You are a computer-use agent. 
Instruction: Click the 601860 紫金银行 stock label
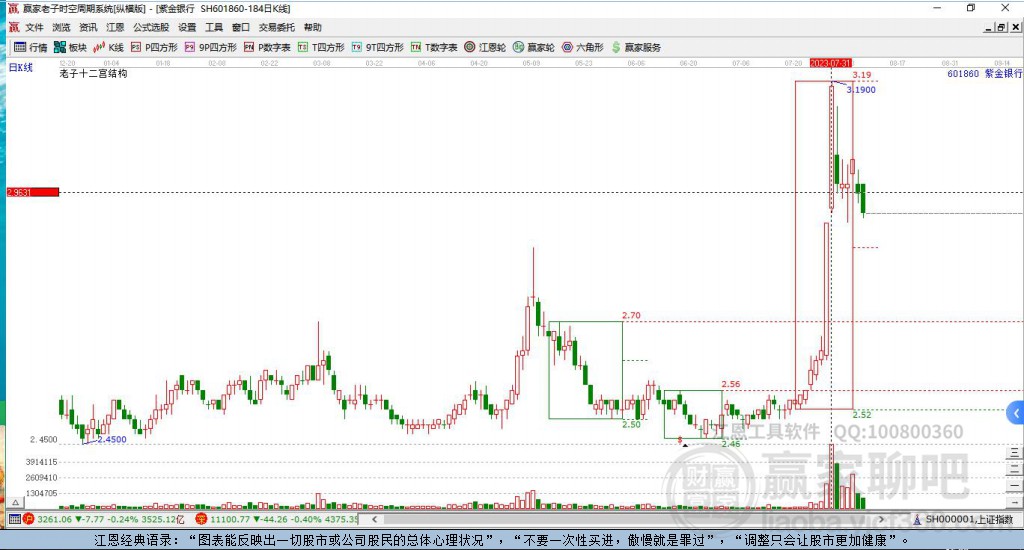(x=984, y=74)
